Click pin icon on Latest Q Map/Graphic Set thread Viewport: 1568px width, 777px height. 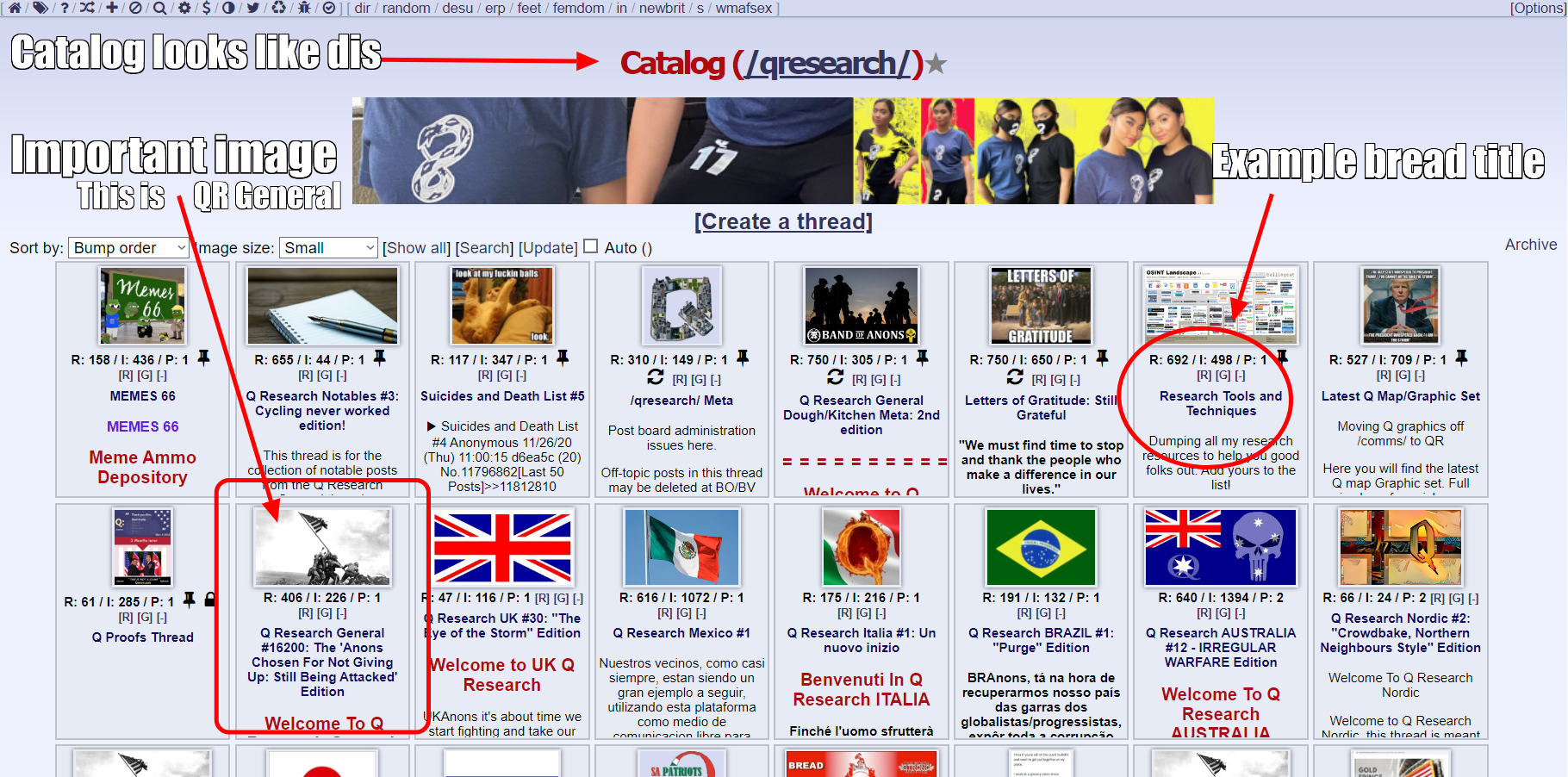pyautogui.click(x=1461, y=357)
